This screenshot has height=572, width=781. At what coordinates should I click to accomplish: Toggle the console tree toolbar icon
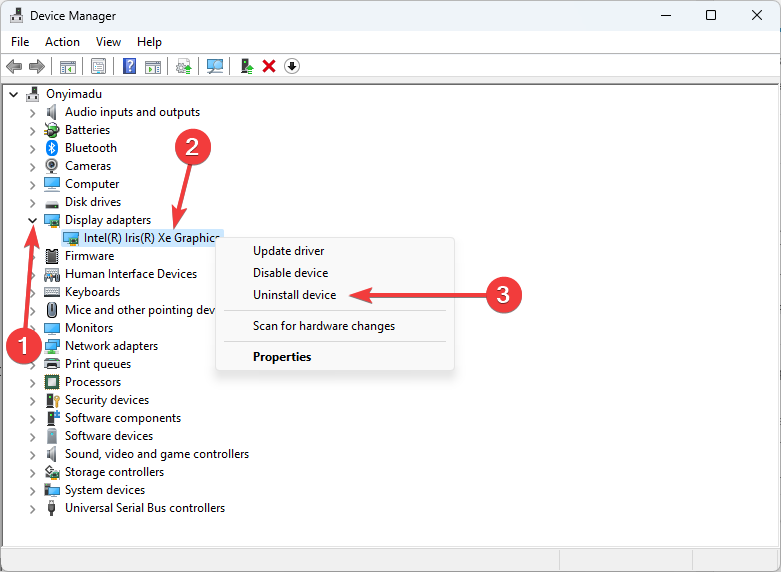(68, 66)
